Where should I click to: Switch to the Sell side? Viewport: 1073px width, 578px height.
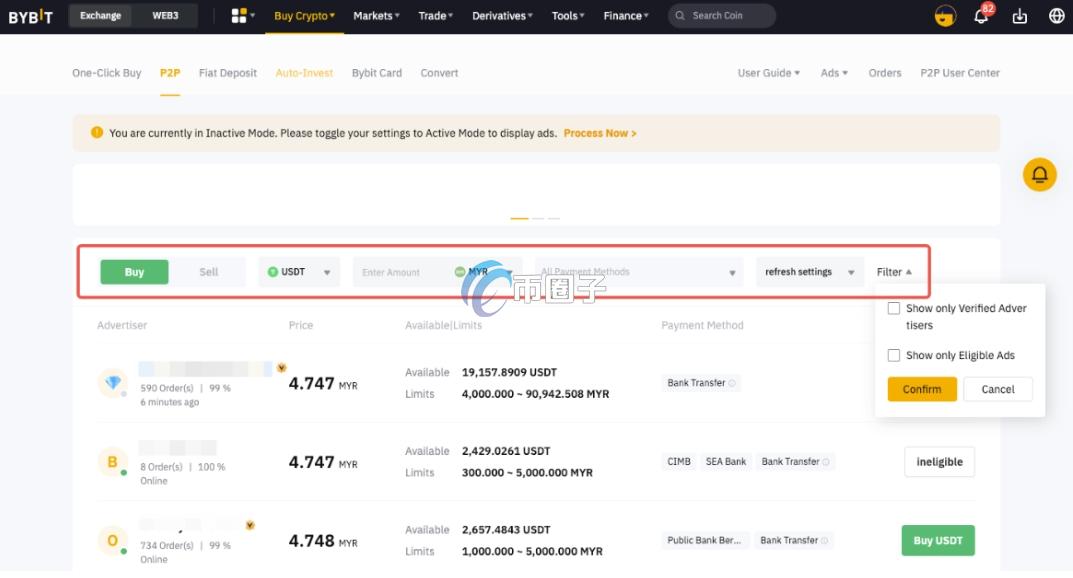click(x=208, y=272)
